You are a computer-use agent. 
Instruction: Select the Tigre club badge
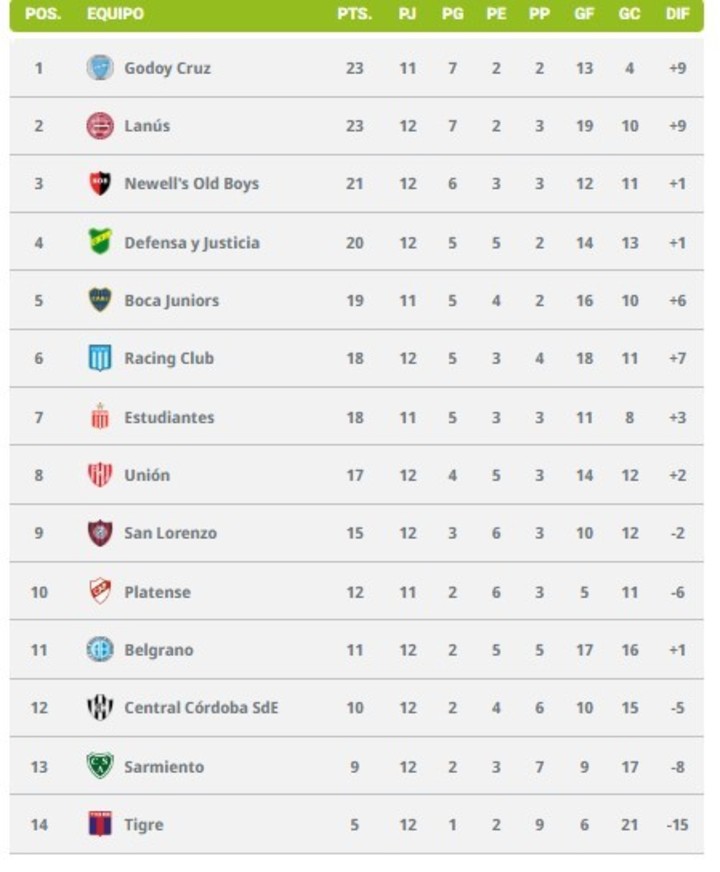click(x=100, y=825)
